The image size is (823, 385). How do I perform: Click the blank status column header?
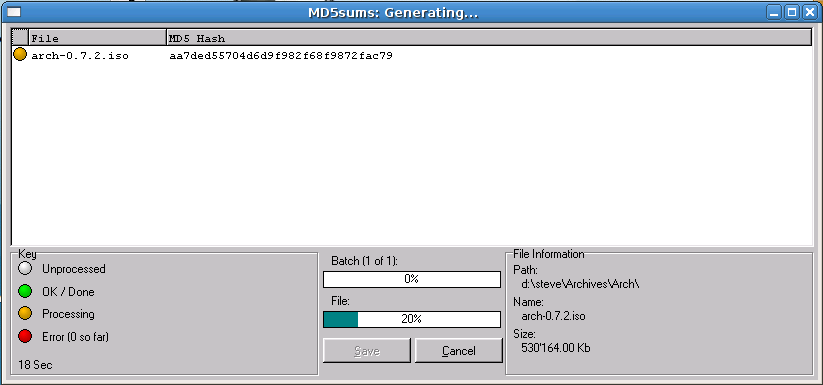(x=20, y=37)
